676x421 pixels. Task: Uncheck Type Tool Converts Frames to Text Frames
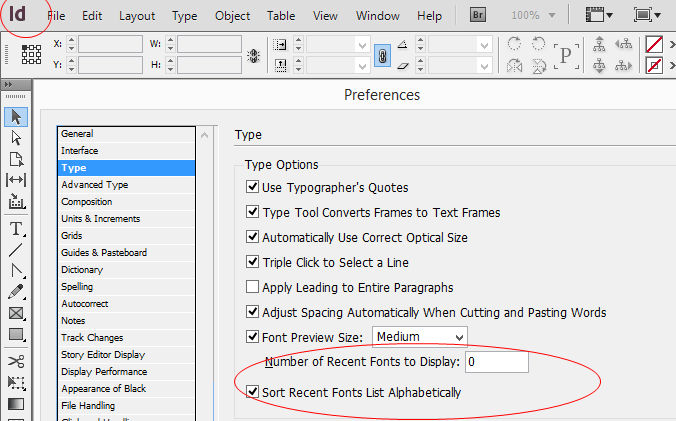pyautogui.click(x=252, y=212)
